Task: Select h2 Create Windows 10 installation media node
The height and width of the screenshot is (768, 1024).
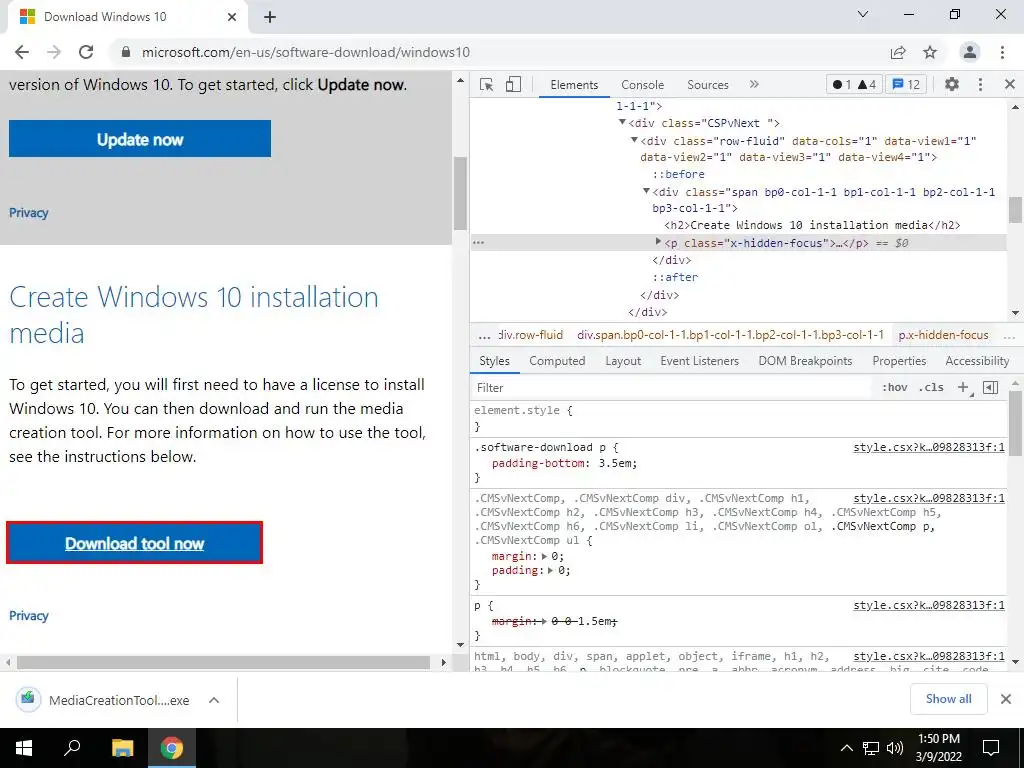Action: [812, 225]
